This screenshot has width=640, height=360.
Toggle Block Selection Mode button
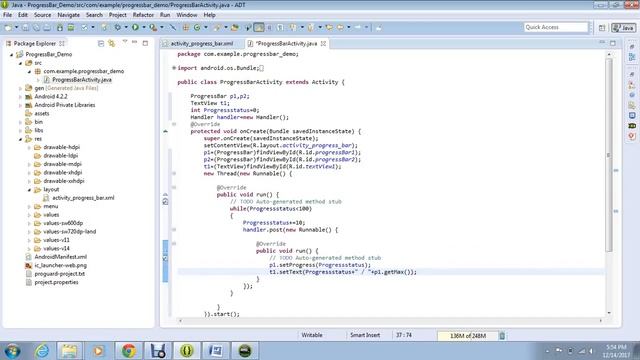(269, 27)
